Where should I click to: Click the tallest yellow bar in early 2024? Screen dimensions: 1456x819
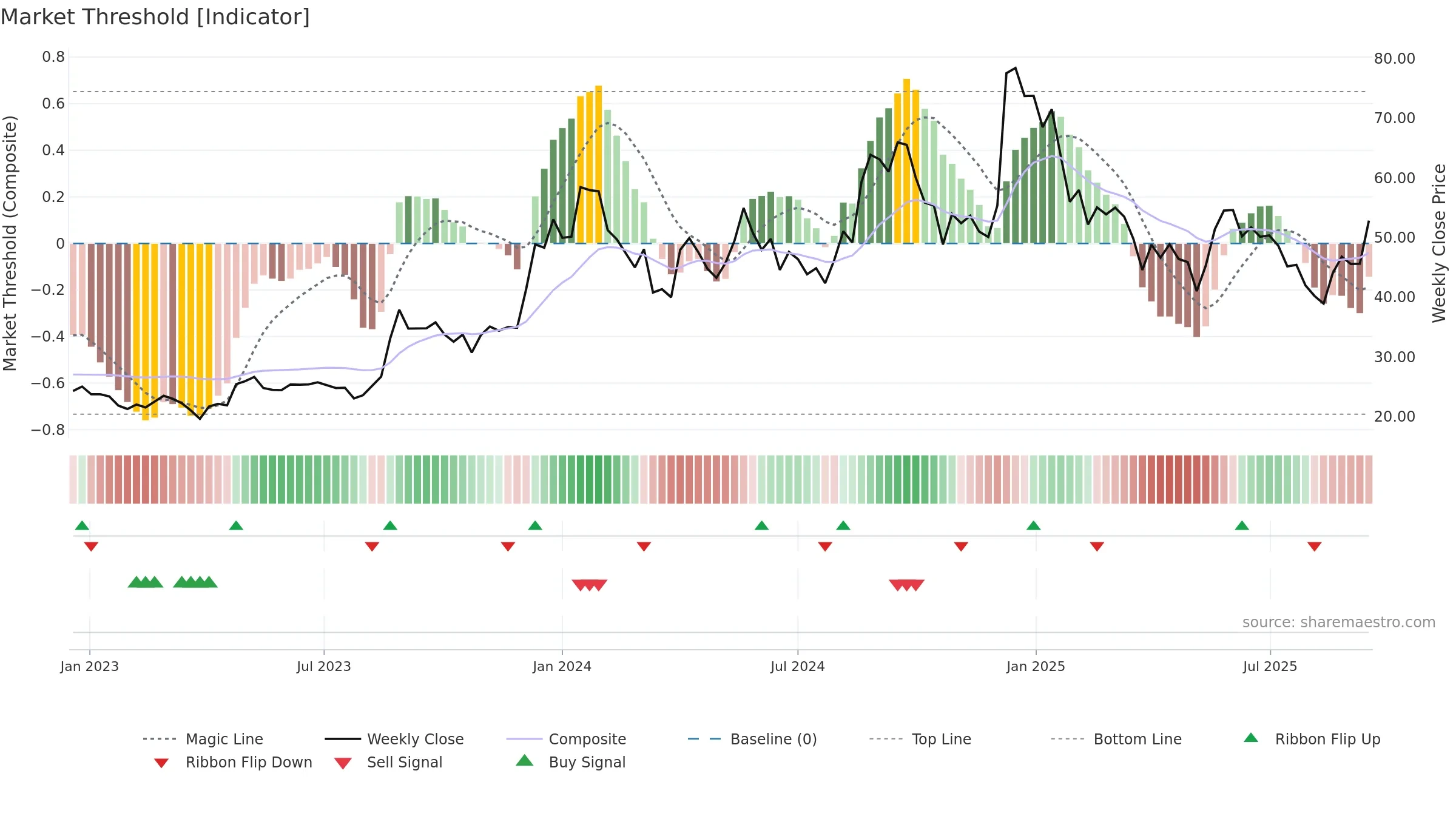point(599,164)
